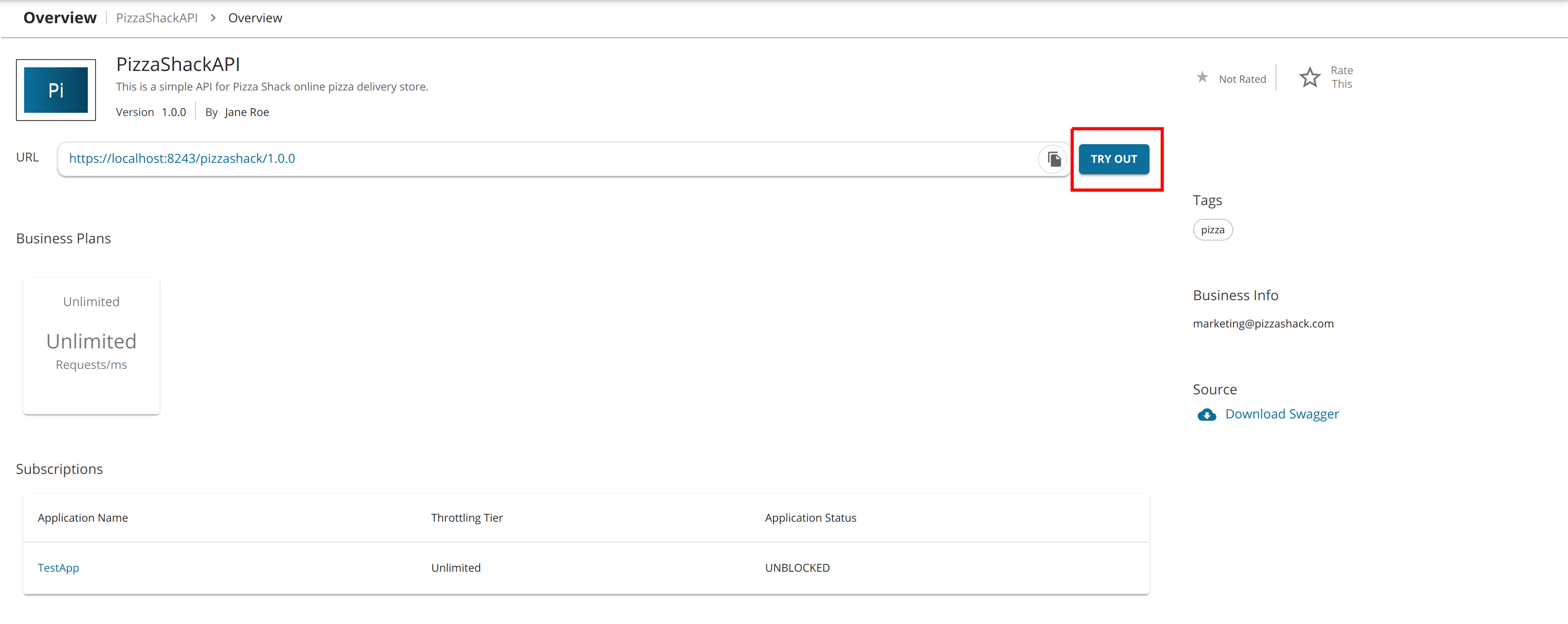Go to PizzaShackAPI in the breadcrumb
This screenshot has width=1568, height=624.
pos(156,18)
